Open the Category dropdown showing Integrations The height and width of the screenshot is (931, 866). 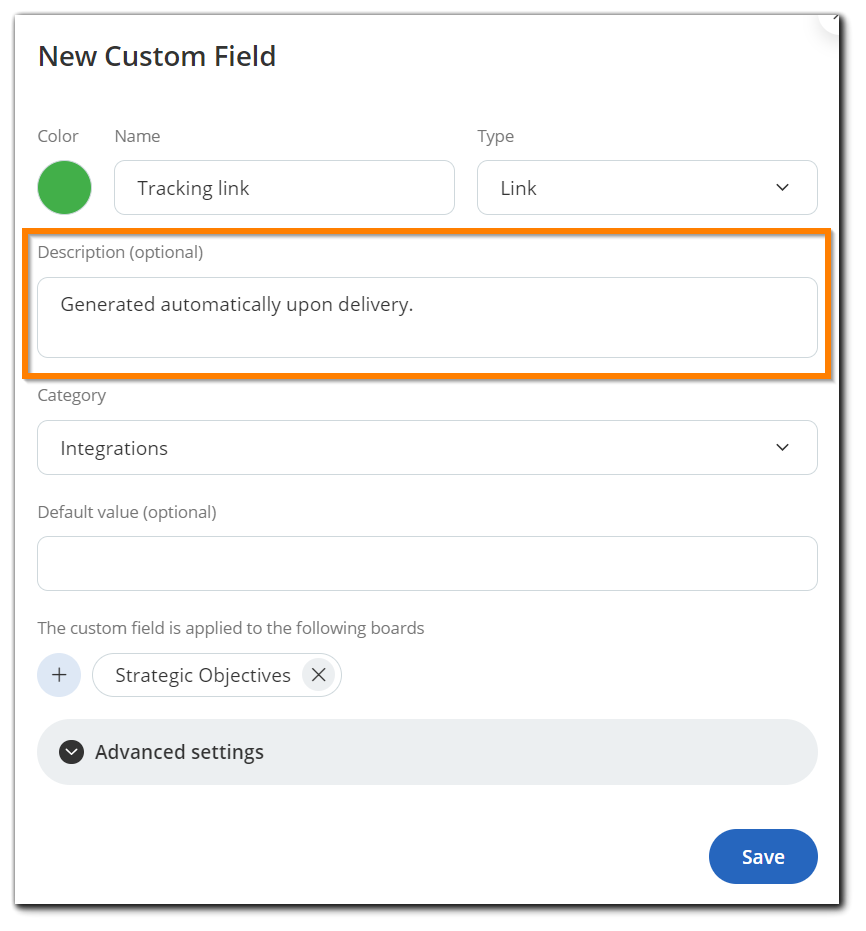(x=427, y=447)
